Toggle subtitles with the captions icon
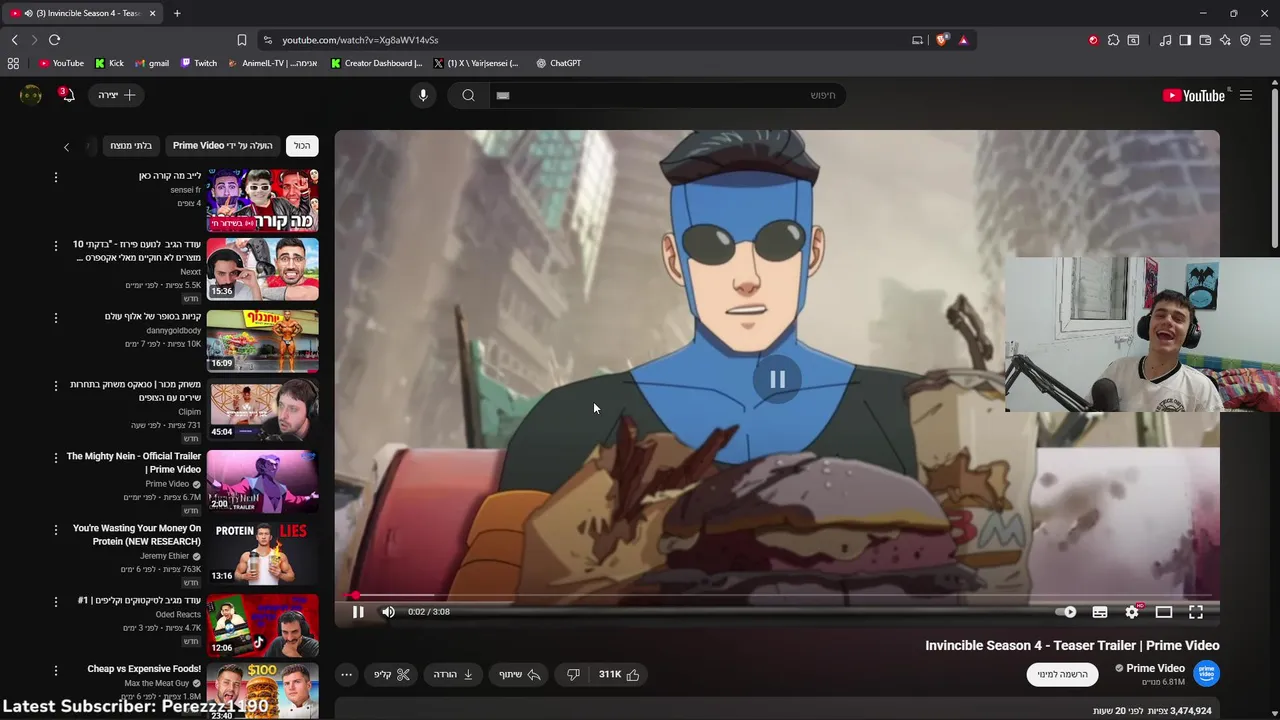The image size is (1280, 720). 1100,612
